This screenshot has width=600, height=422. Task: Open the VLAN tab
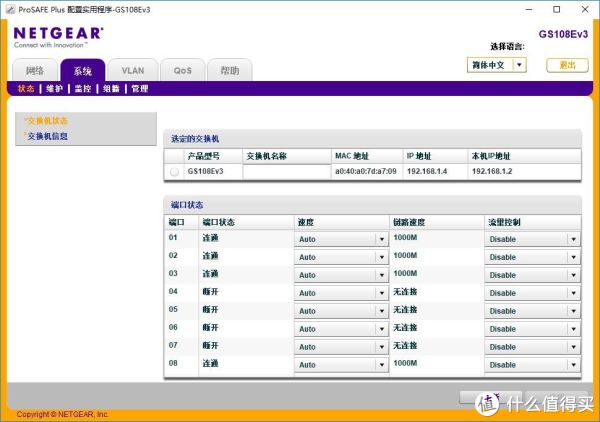133,70
